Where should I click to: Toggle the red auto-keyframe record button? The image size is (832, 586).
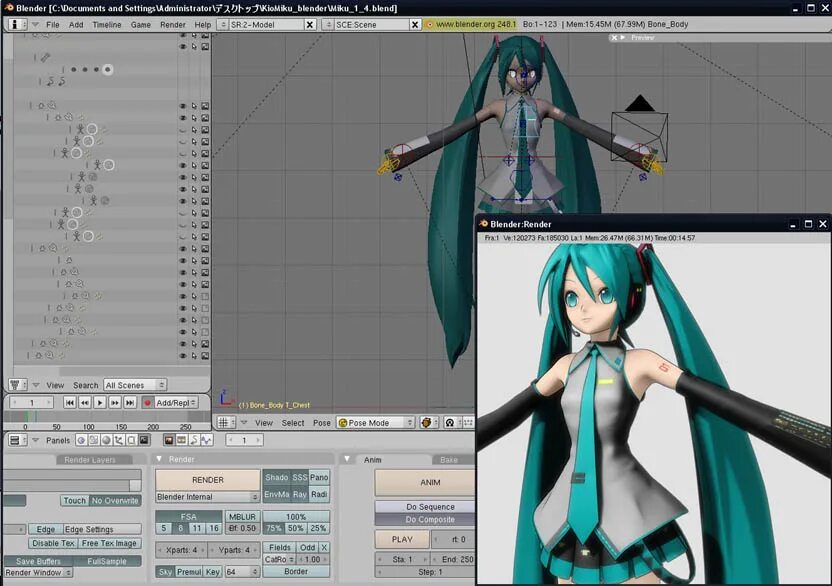pos(148,403)
